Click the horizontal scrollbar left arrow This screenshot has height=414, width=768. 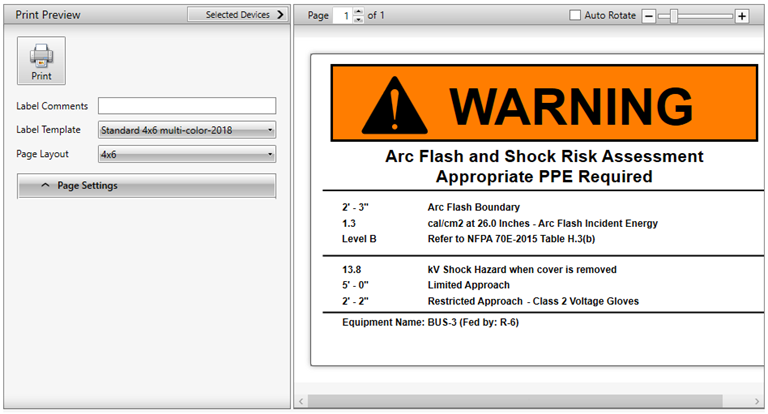pyautogui.click(x=301, y=401)
